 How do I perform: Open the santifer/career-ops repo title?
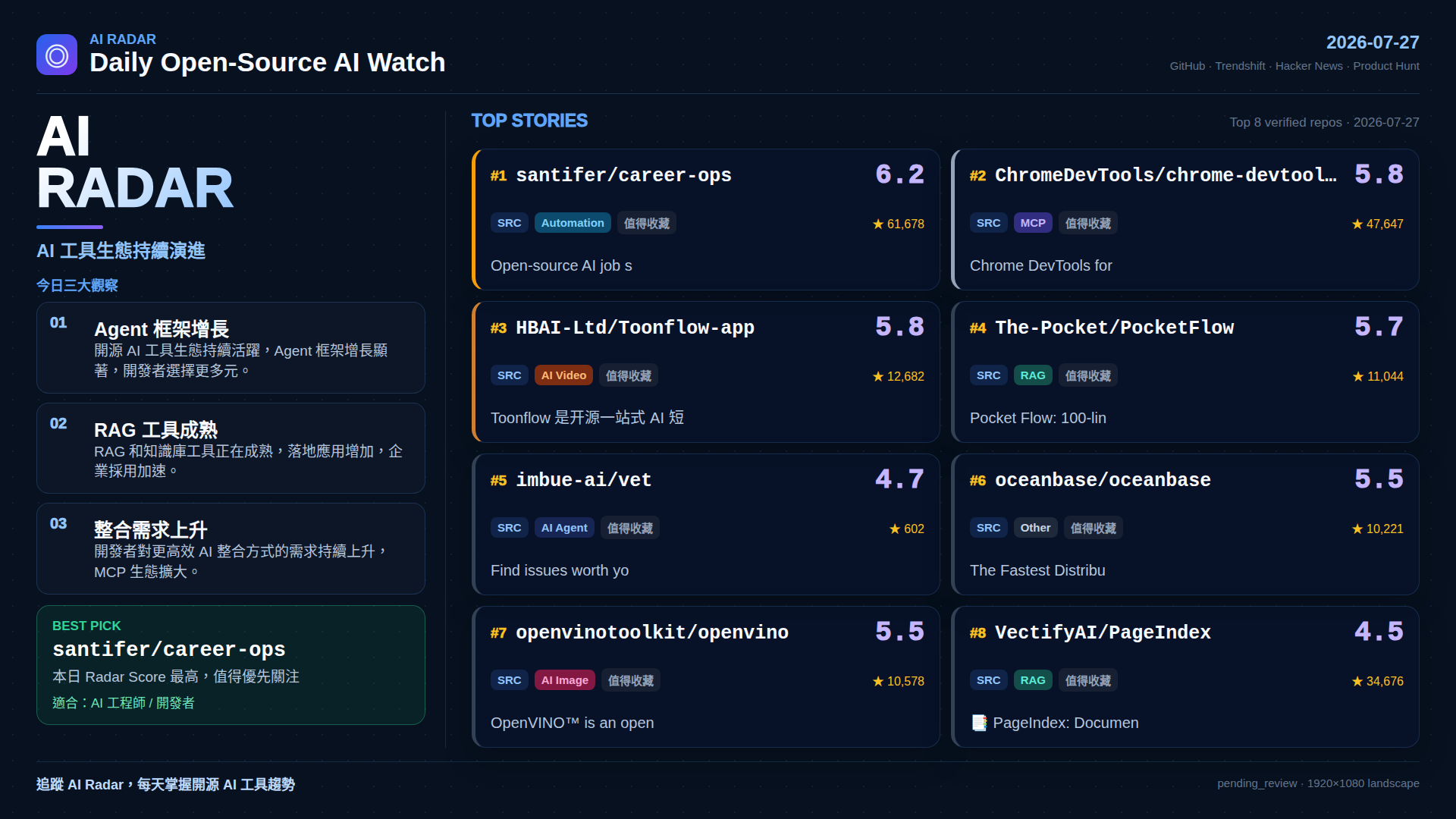[623, 175]
